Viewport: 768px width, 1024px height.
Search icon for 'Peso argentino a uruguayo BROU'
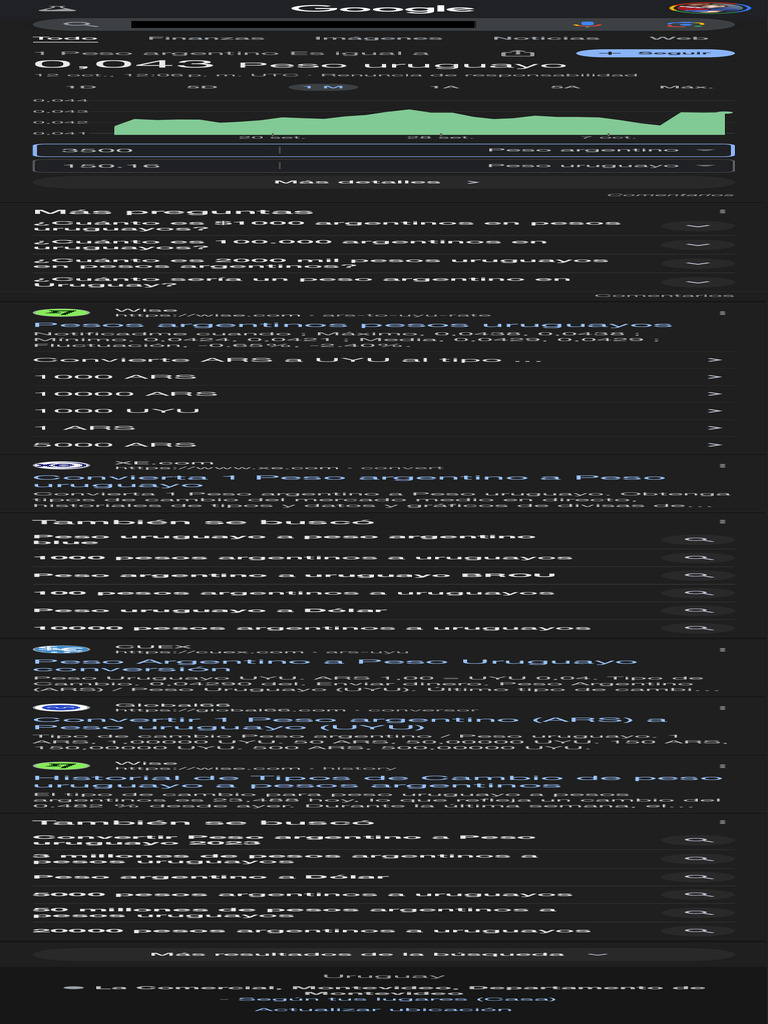tap(698, 575)
